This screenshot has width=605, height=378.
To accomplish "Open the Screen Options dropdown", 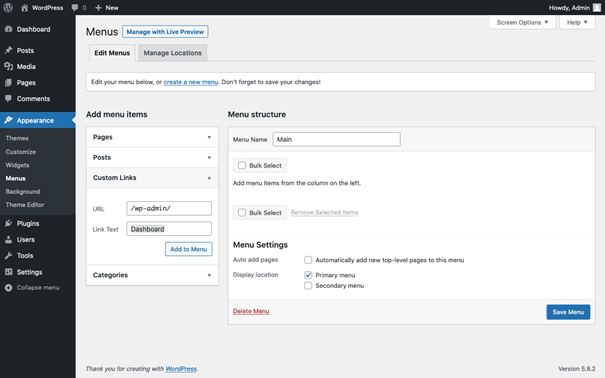I will tap(522, 22).
